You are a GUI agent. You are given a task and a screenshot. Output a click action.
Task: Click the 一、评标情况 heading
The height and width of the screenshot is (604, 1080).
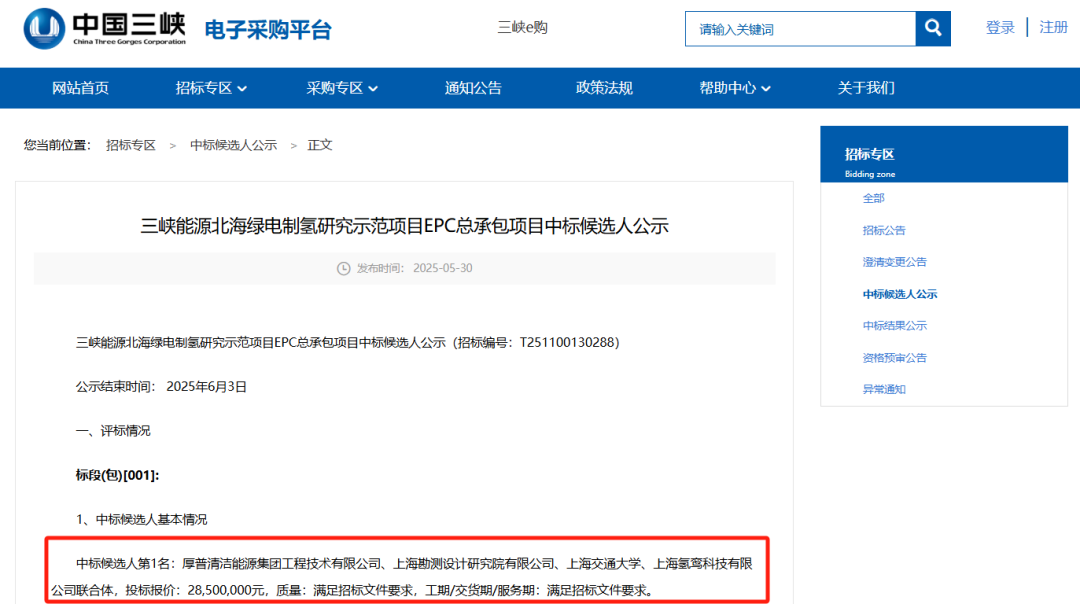click(x=113, y=431)
